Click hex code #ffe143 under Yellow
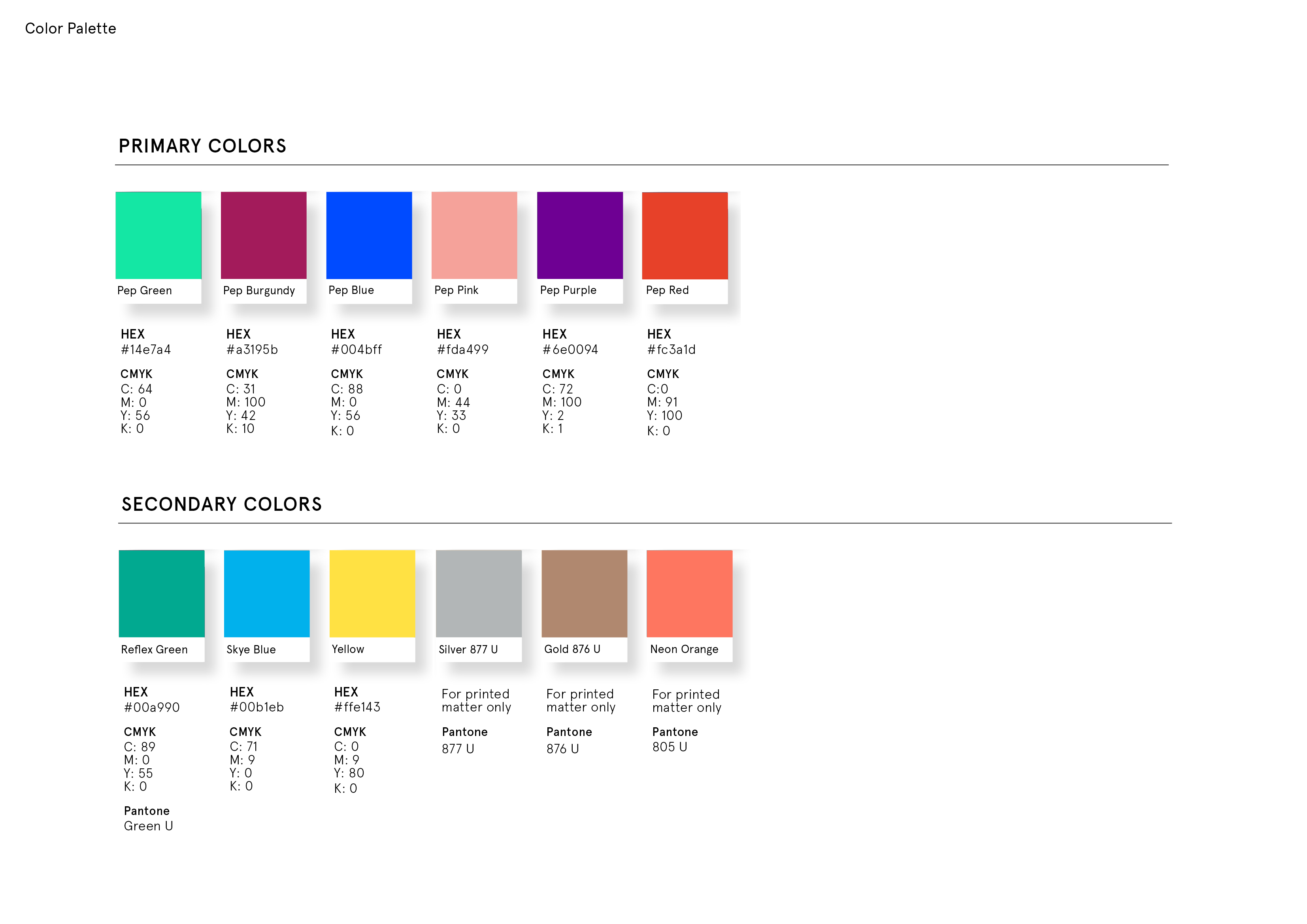 [357, 707]
